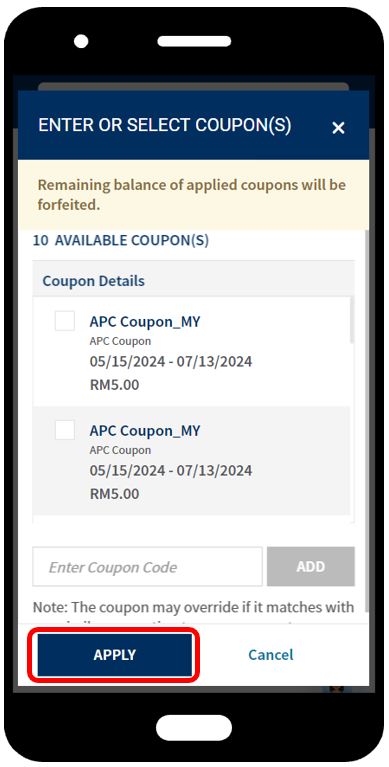Click the 10 AVAILABLE COUPON(S) heading
The width and height of the screenshot is (389, 767).
[x=120, y=241]
